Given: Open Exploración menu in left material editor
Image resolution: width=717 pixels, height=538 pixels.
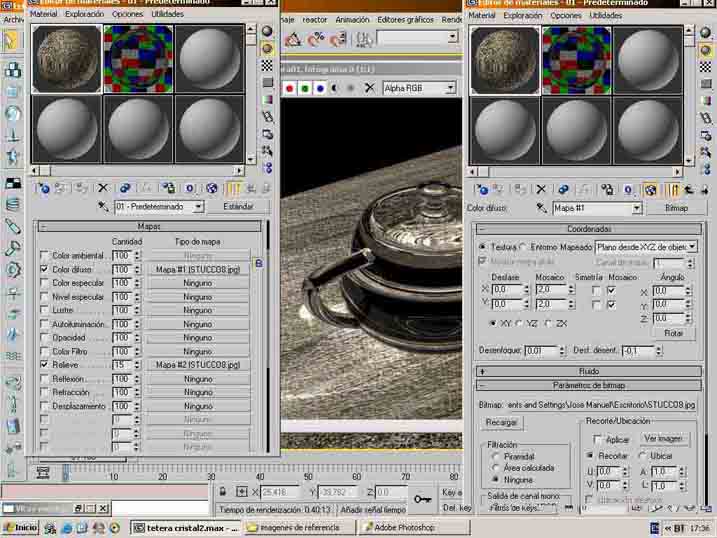Looking at the screenshot, I should pos(85,14).
